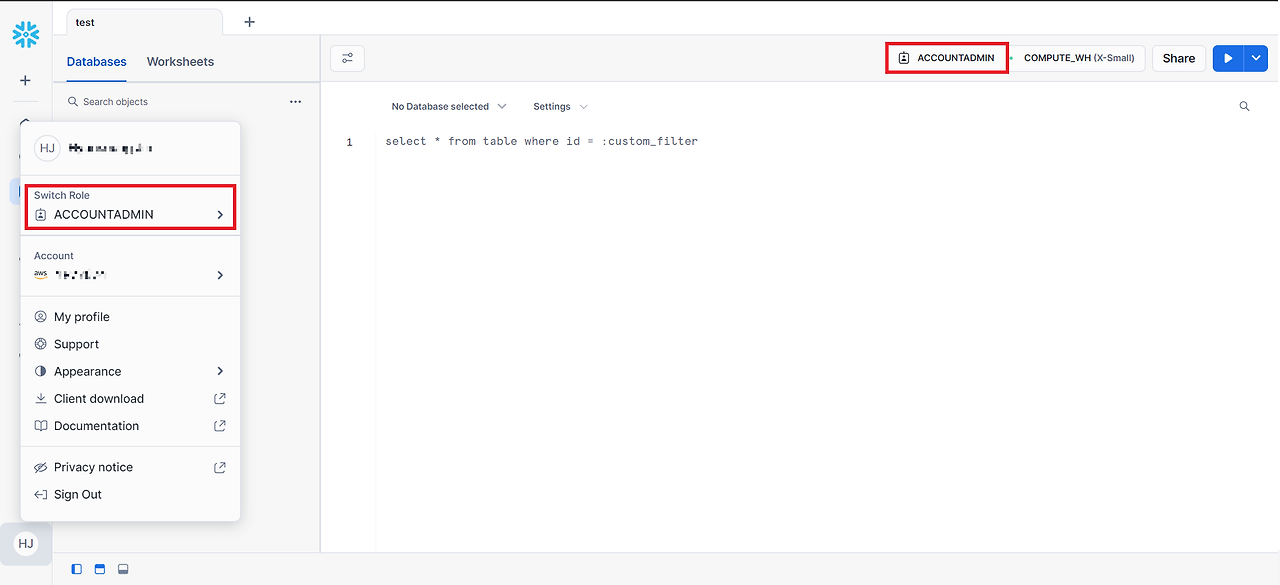
Task: Toggle the left sidebar panel layout icon
Action: 77,569
